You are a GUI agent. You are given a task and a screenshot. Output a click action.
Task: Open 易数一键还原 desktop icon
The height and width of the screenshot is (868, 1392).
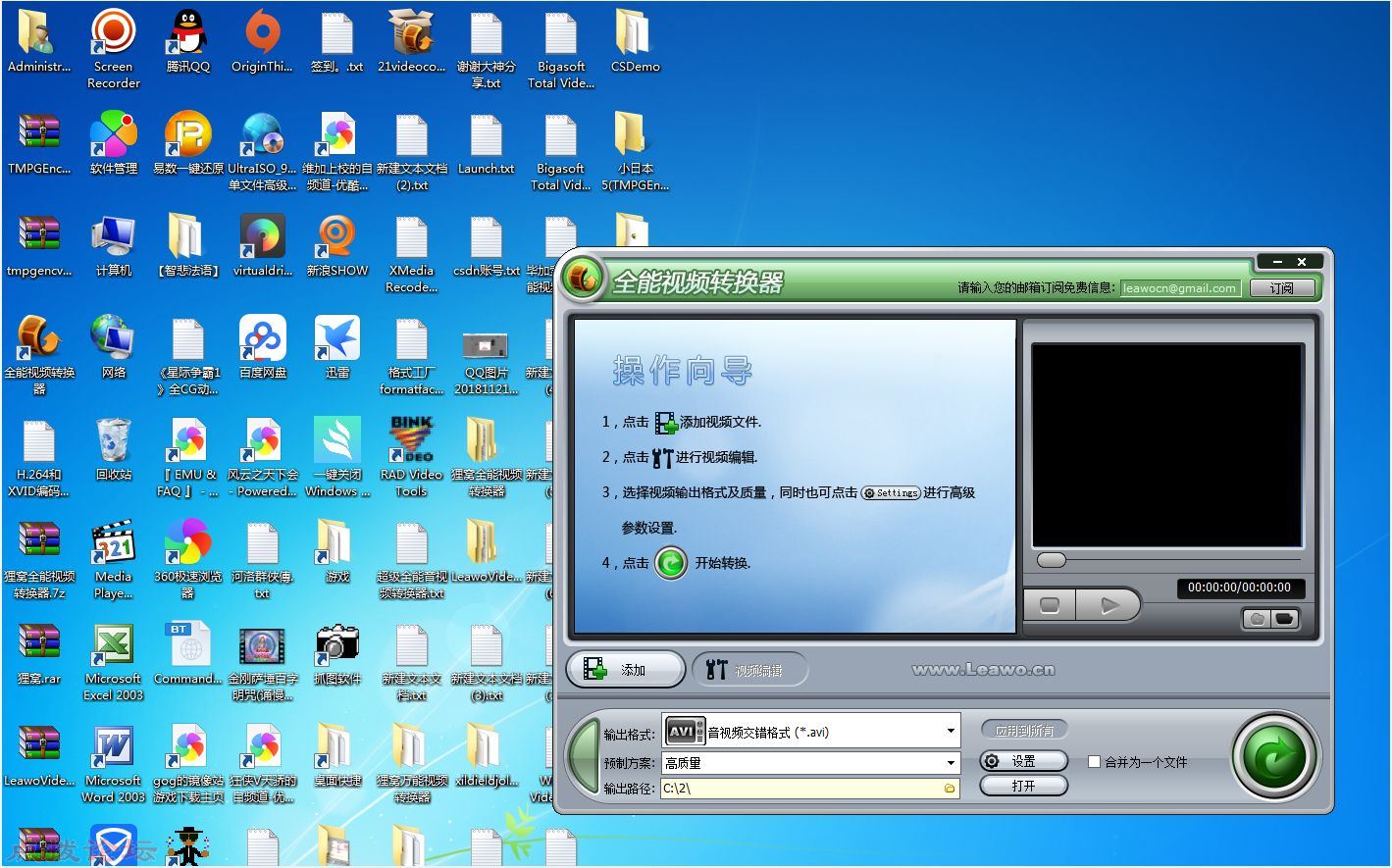tap(188, 143)
